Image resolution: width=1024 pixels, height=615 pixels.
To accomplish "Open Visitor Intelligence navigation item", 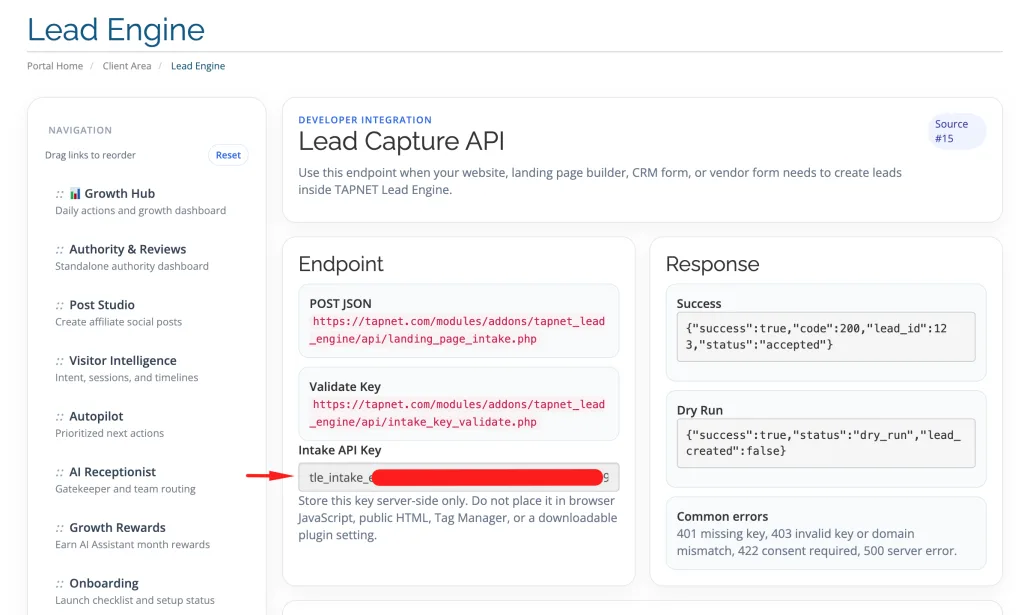I will (x=123, y=360).
